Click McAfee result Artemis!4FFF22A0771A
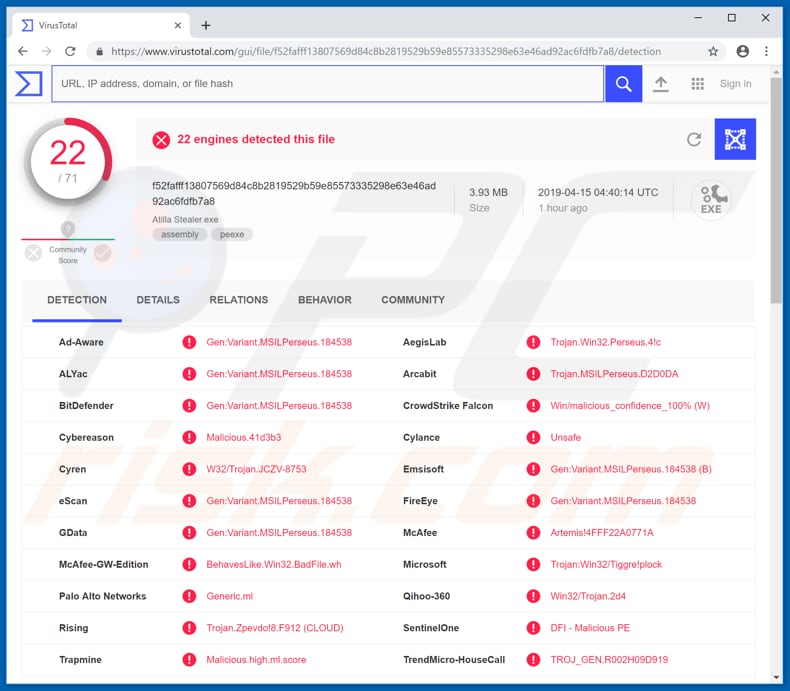790x691 pixels. pyautogui.click(x=602, y=533)
